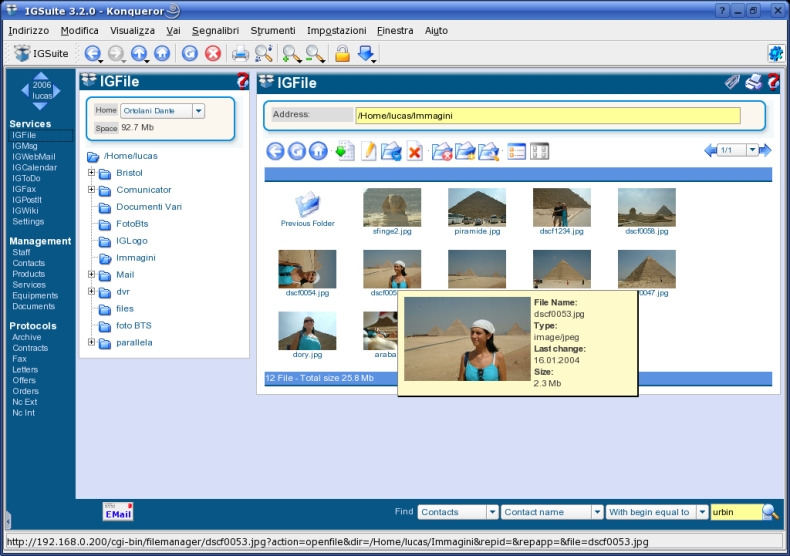Screen dimensions: 790x556
Task: Switch to the detailed list view icon
Action: [x=516, y=151]
